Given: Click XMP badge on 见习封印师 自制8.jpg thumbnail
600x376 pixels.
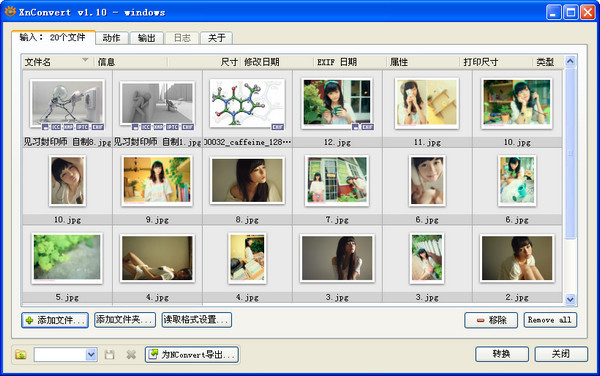Looking at the screenshot, I should pos(68,127).
